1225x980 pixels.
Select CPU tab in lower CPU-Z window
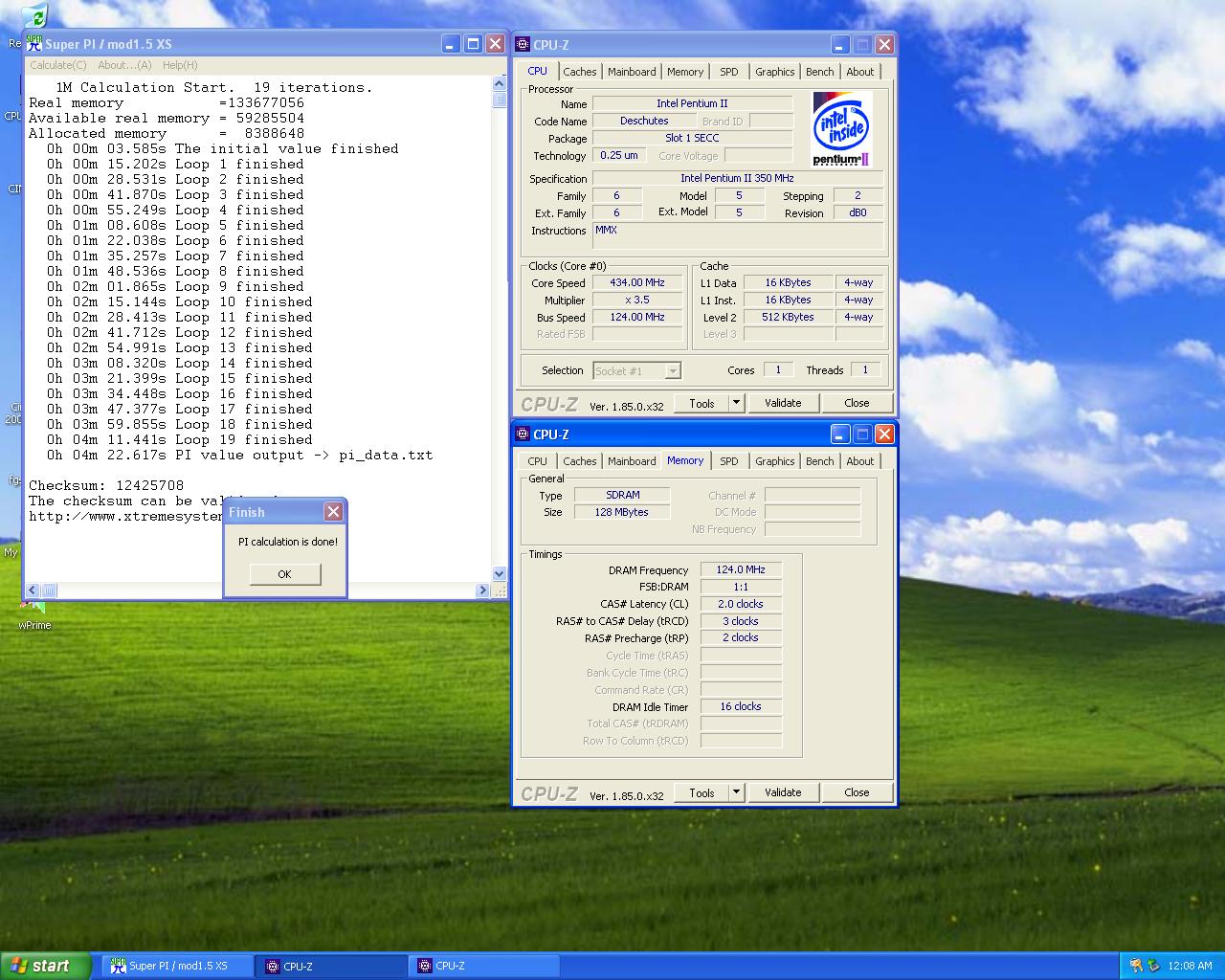(537, 461)
